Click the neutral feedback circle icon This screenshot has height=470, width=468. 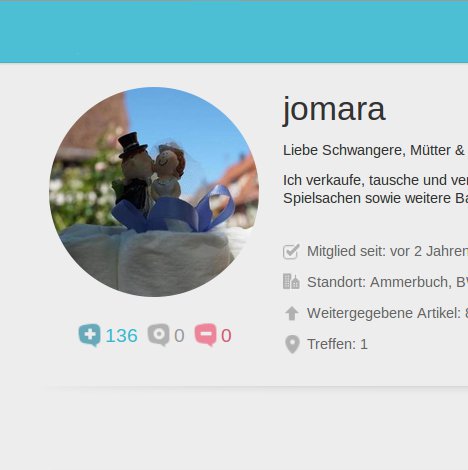coord(159,335)
